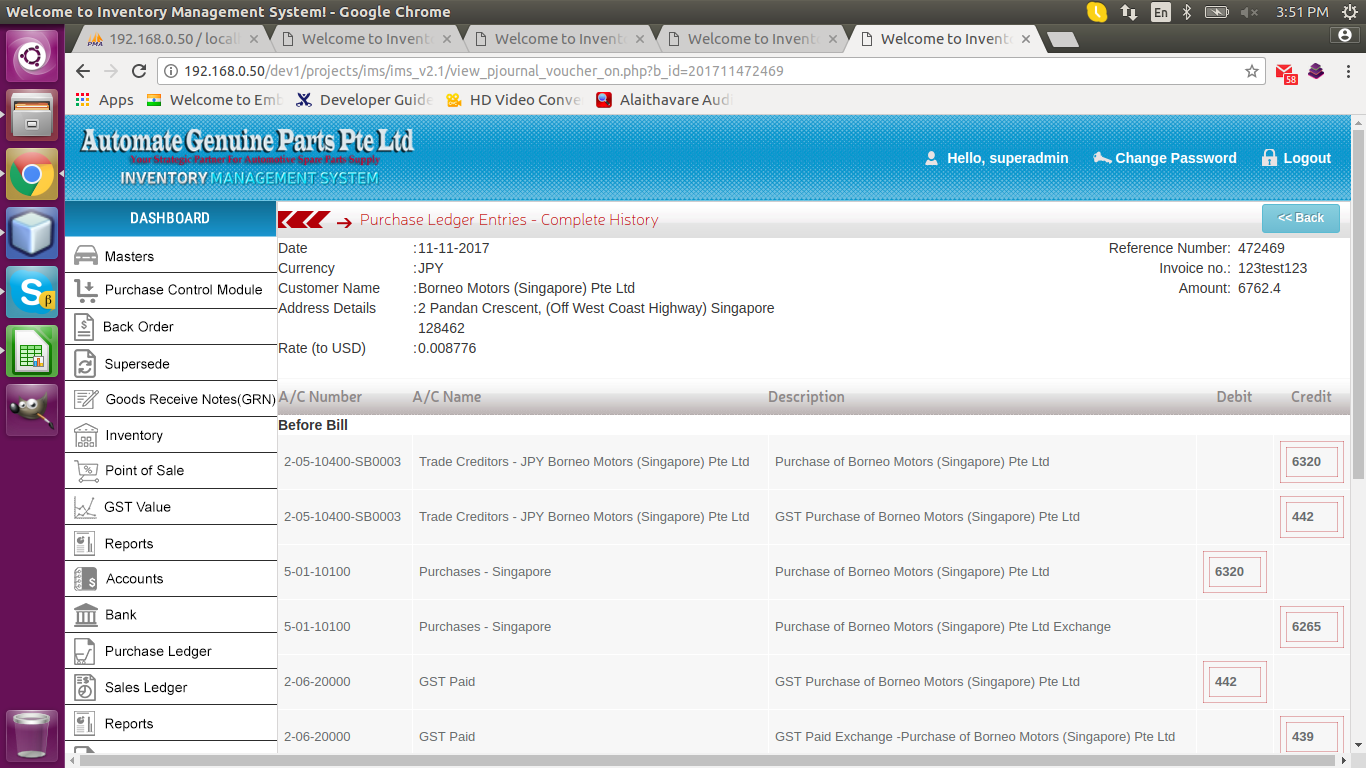Open the Ubuntu Dash search launcher
1366x768 pixels.
tap(32, 56)
